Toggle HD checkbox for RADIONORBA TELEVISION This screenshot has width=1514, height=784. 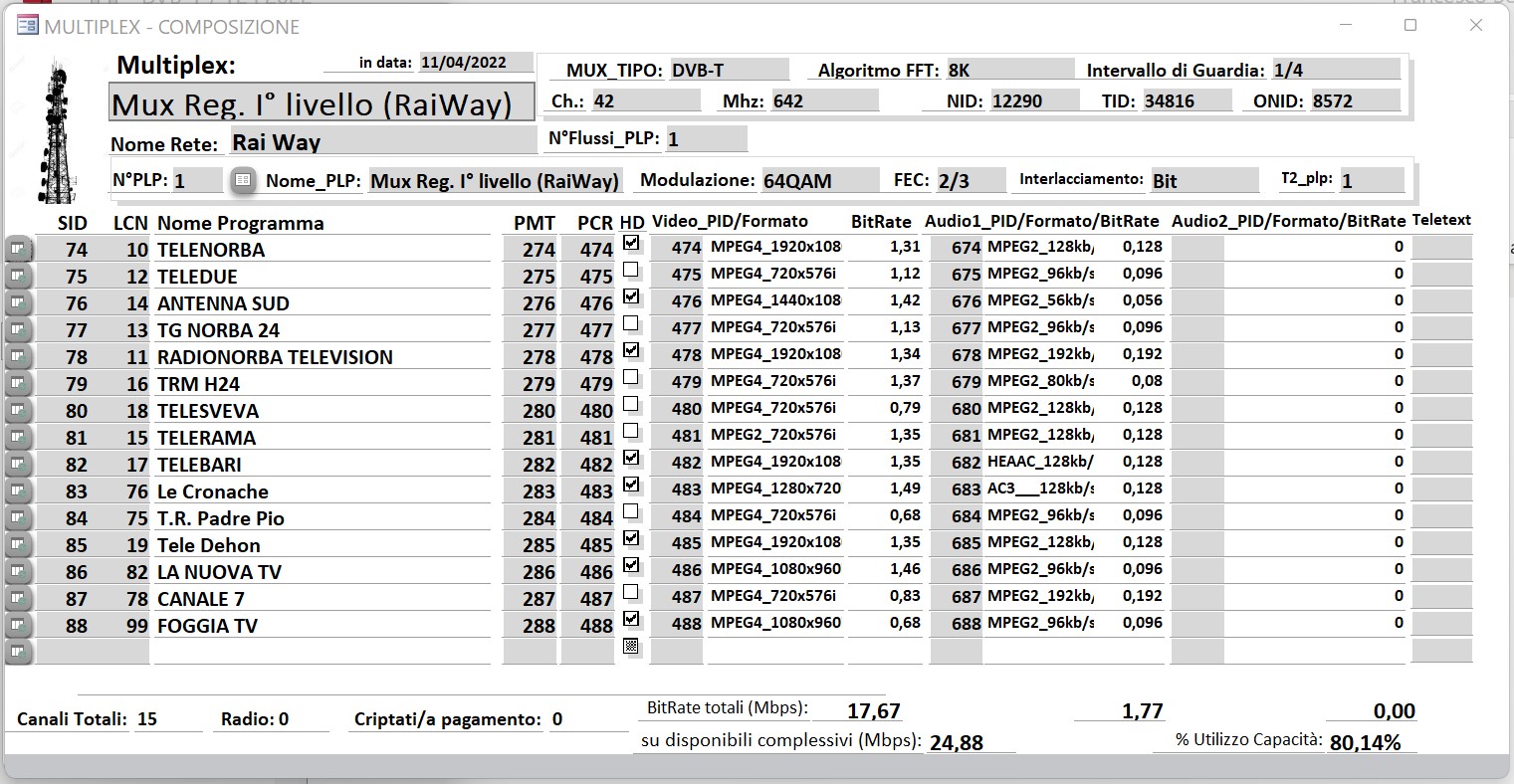click(x=631, y=350)
